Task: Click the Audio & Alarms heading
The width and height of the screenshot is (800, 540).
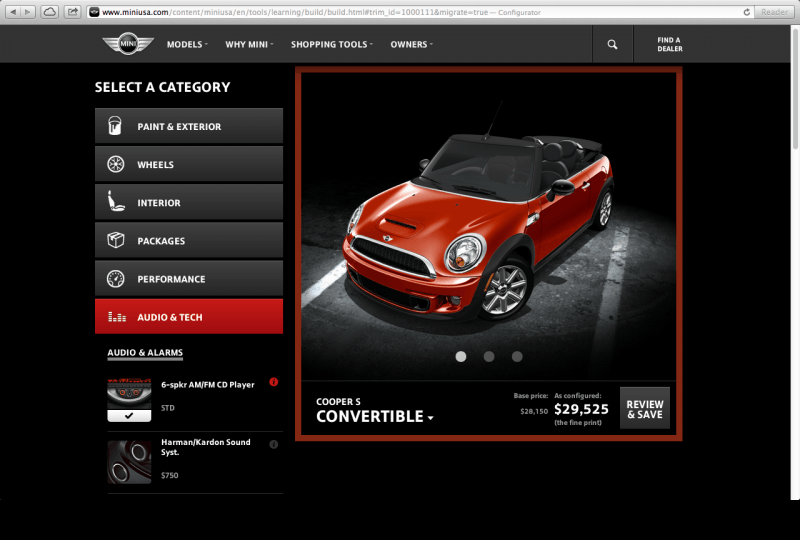Action: [145, 353]
